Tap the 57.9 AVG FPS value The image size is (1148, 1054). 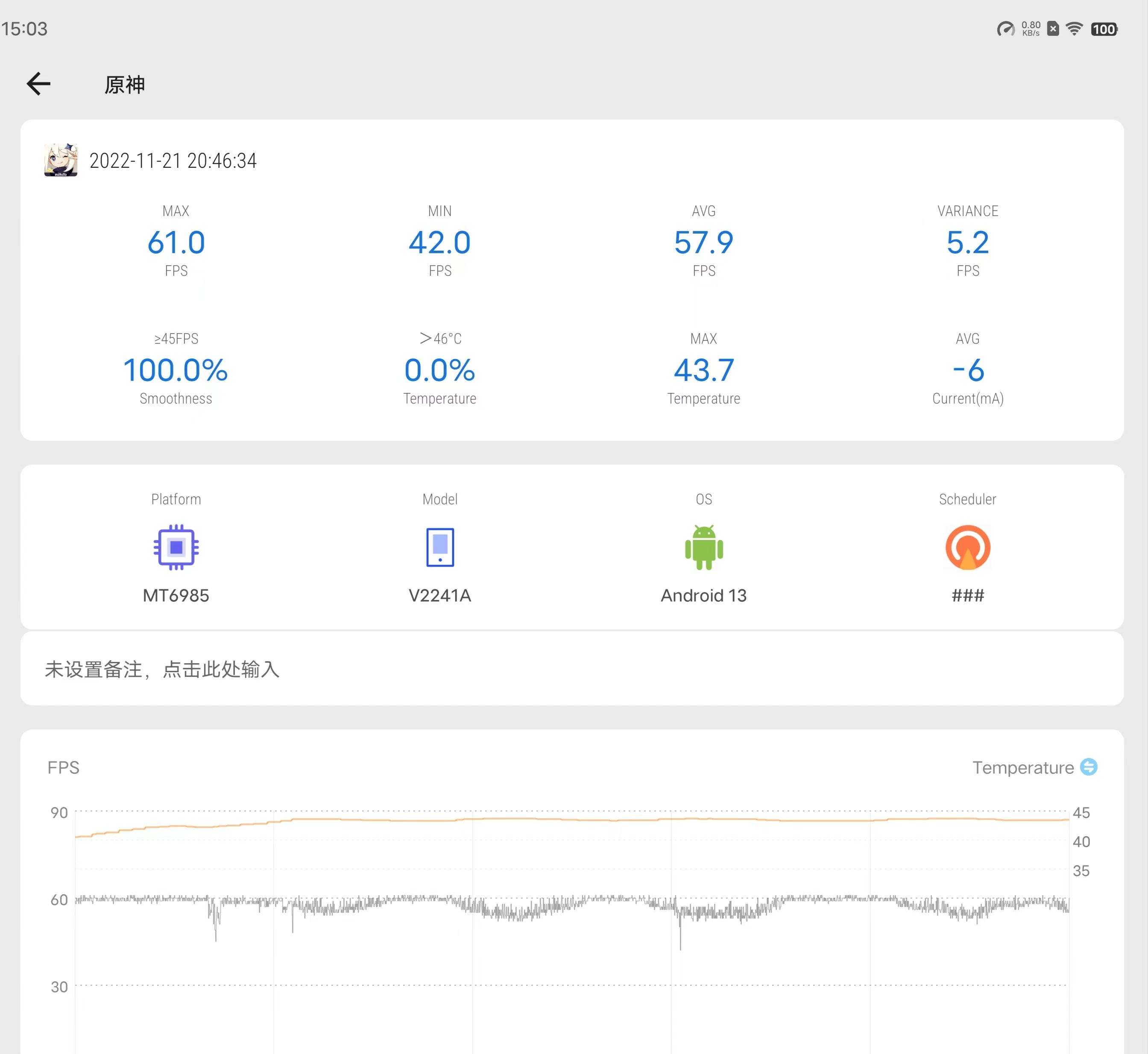(704, 243)
